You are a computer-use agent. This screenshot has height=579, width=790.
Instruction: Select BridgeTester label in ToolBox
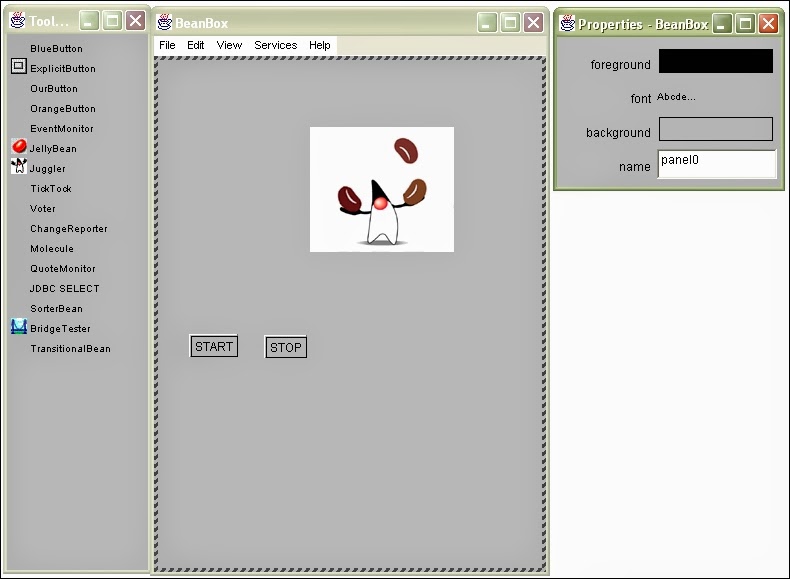[x=60, y=329]
